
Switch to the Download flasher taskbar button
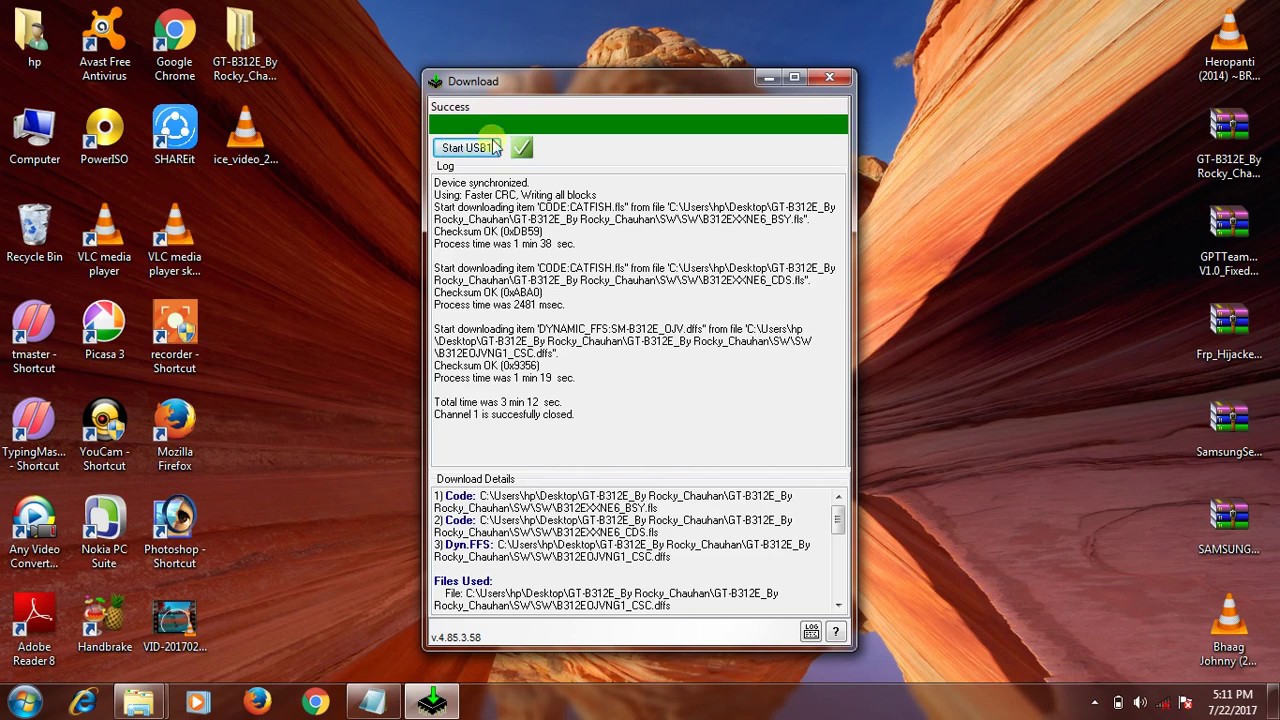point(432,702)
